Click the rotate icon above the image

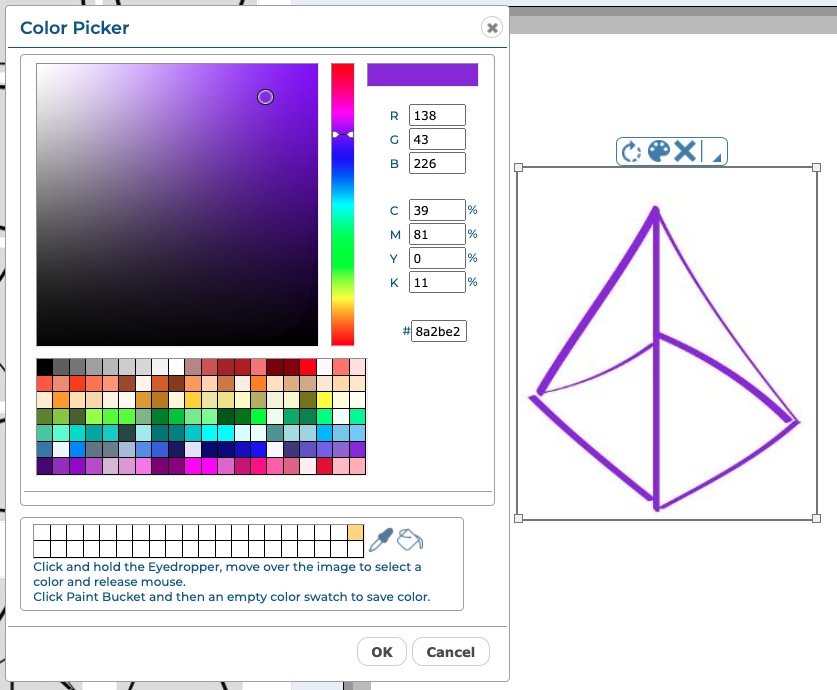(631, 152)
